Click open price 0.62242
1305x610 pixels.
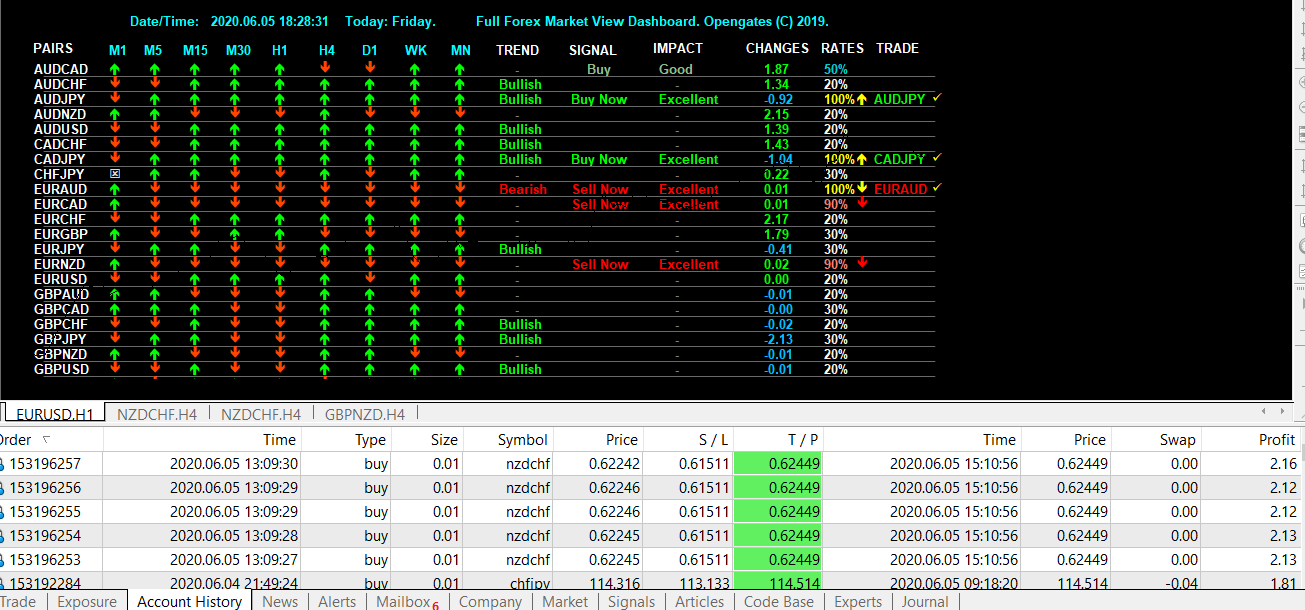(614, 464)
